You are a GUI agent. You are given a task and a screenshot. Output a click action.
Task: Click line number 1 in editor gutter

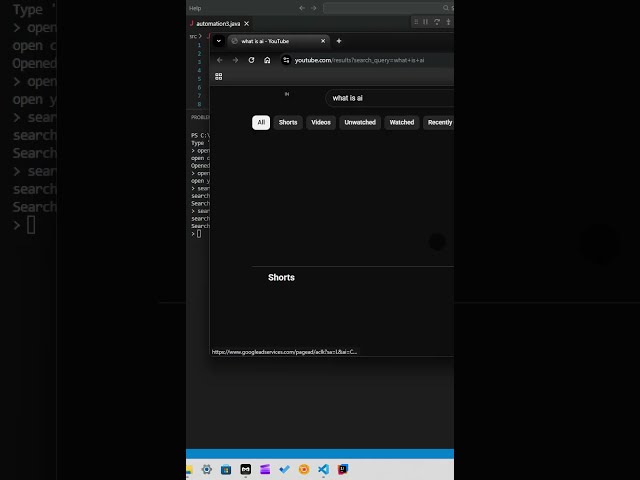click(199, 45)
